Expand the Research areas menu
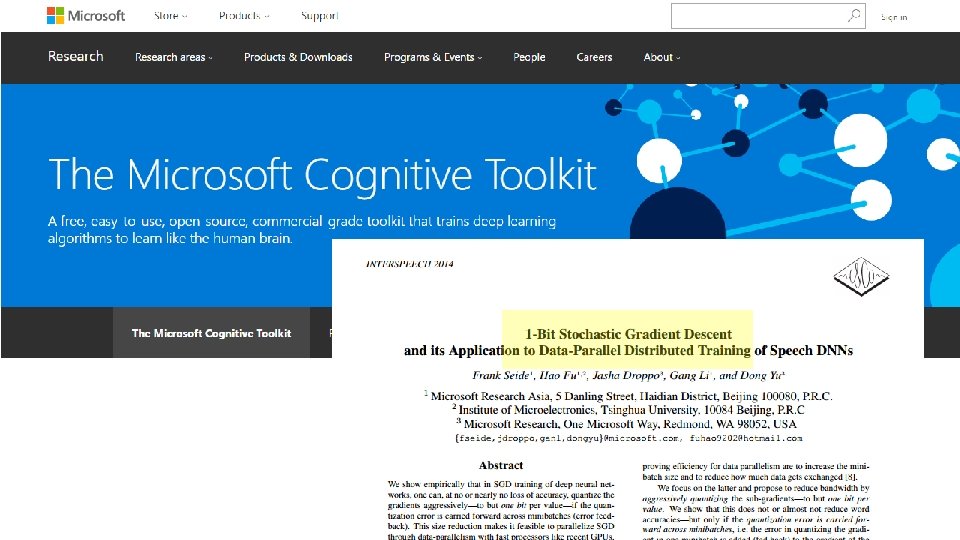 tap(173, 57)
